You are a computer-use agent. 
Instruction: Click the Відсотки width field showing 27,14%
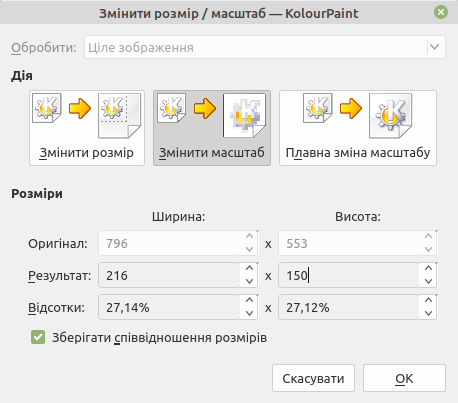pos(169,307)
